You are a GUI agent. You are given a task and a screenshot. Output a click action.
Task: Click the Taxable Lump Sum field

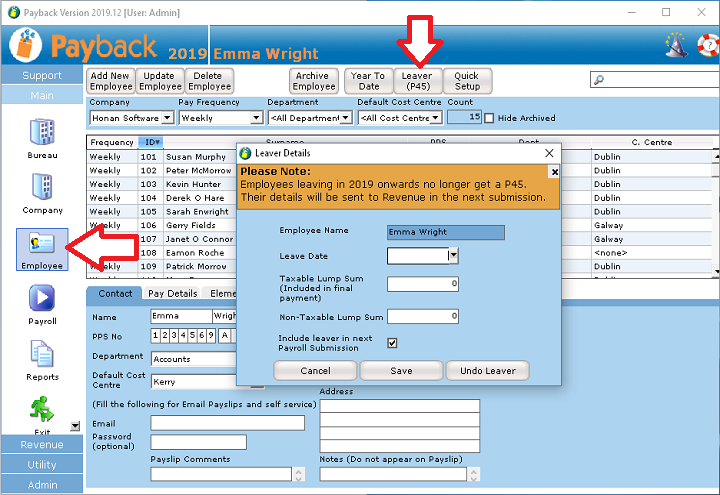pos(422,285)
